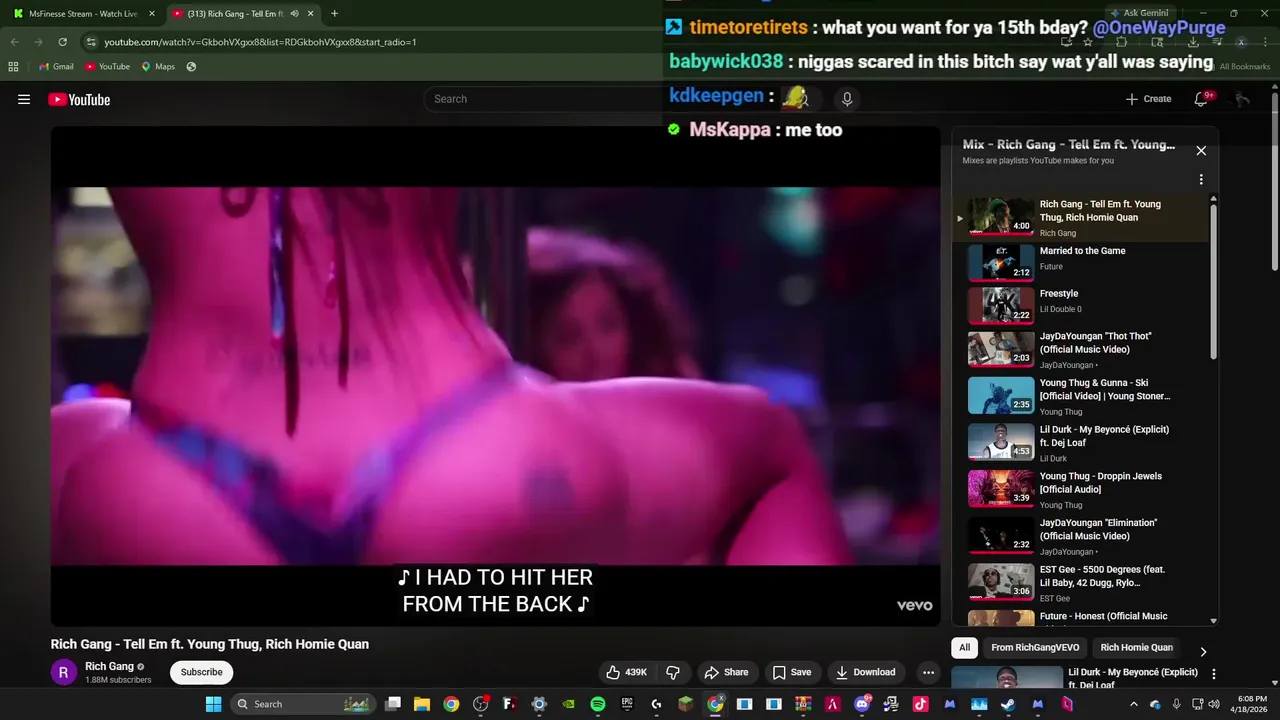Open the Mix playlist three-dot options
This screenshot has height=720, width=1280.
(x=1201, y=180)
